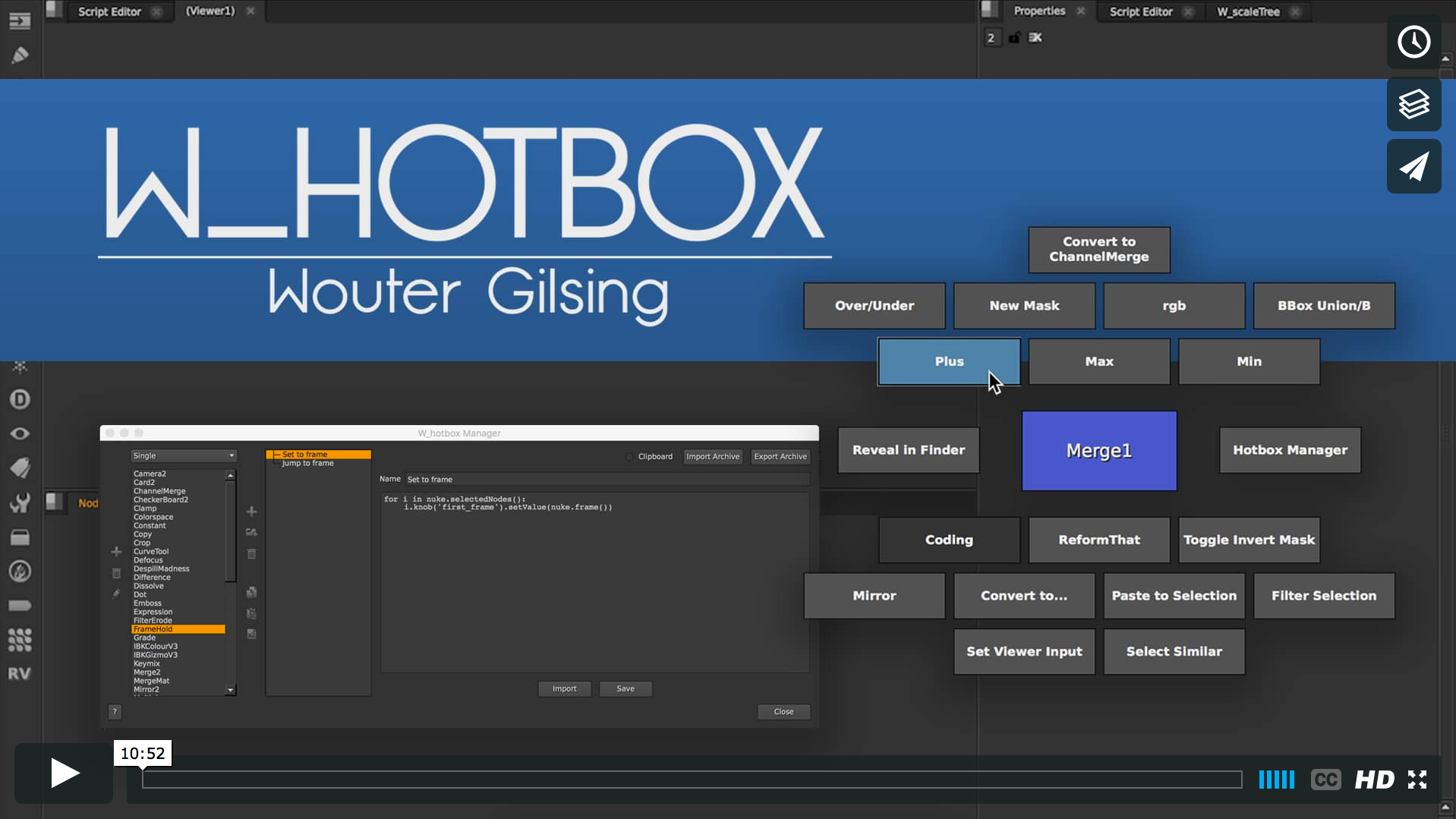Toggle HD video quality
This screenshot has height=819, width=1456.
(1374, 780)
